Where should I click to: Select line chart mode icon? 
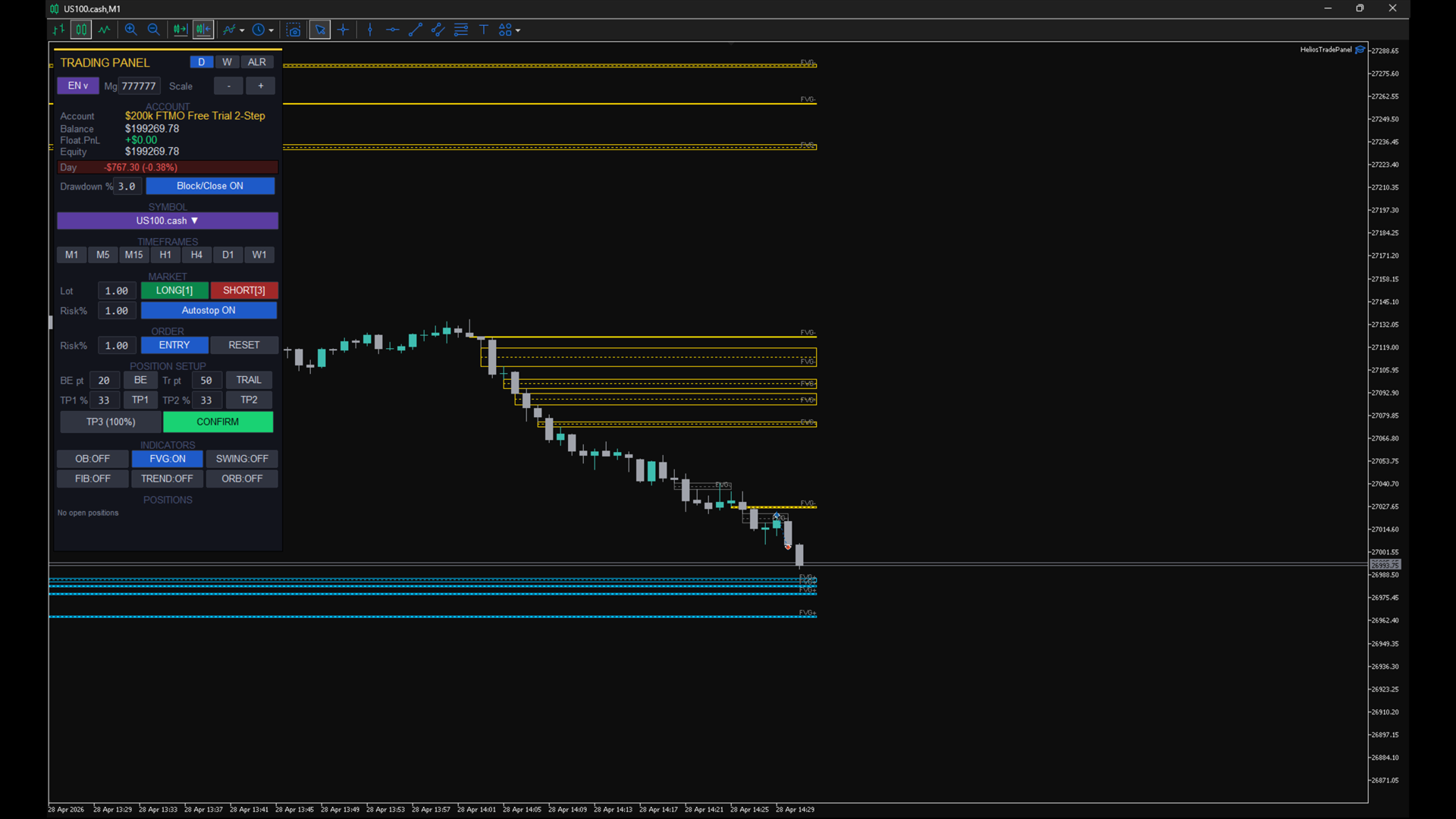coord(104,30)
